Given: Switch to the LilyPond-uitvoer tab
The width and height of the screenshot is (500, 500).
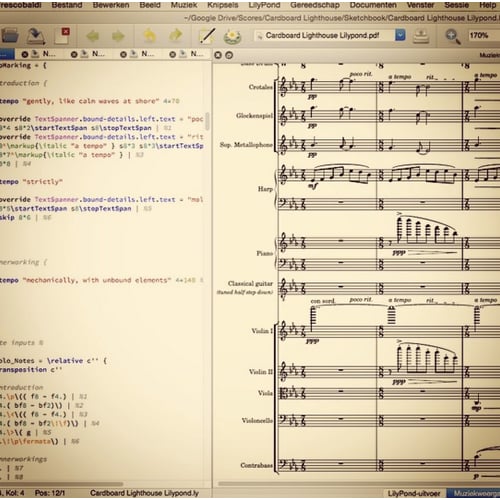Looking at the screenshot, I should [x=413, y=493].
